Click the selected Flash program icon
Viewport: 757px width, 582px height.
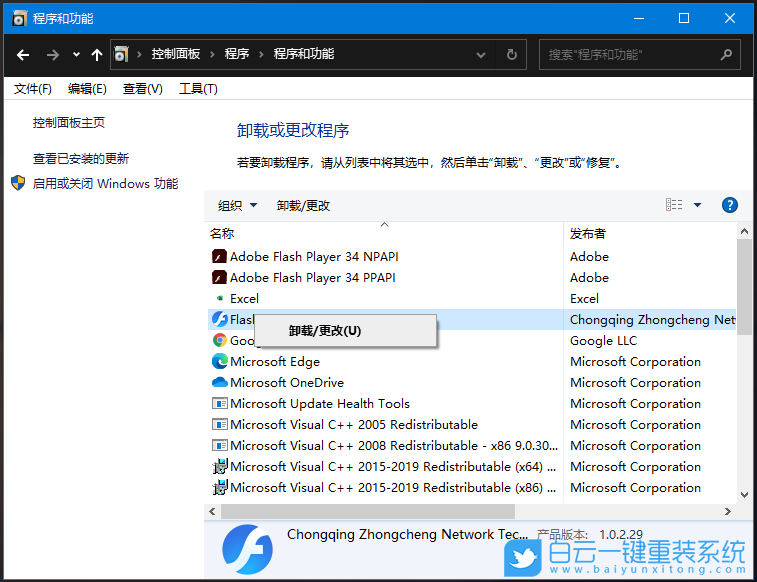coord(220,319)
